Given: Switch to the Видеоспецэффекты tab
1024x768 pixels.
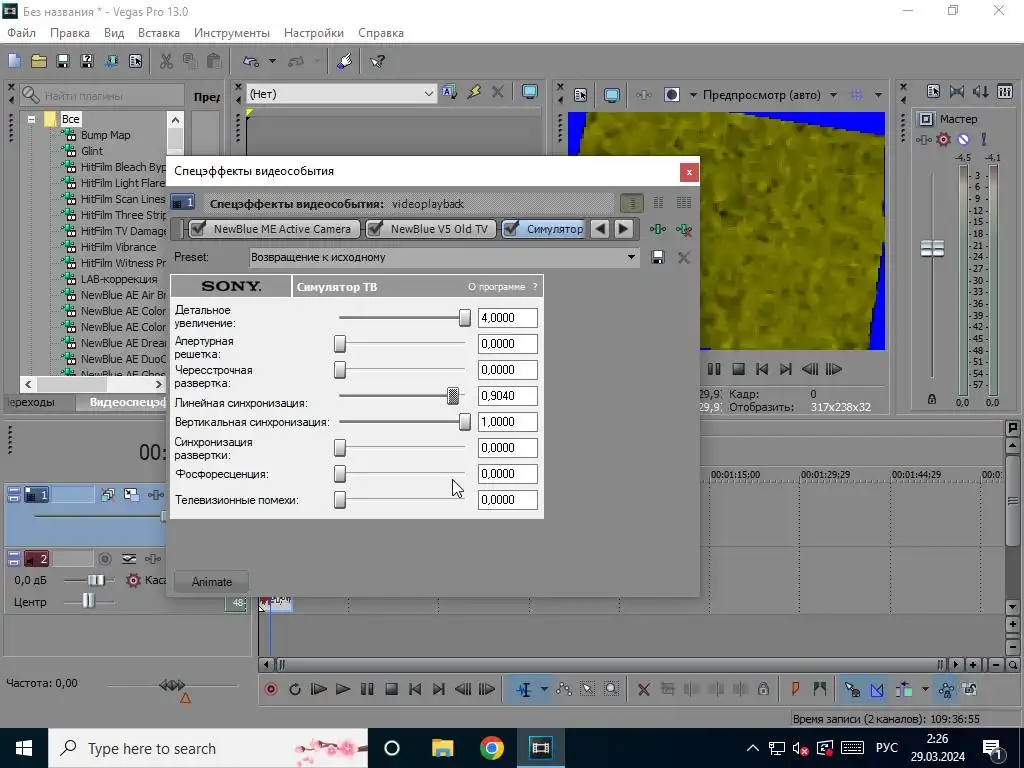Looking at the screenshot, I should point(128,402).
